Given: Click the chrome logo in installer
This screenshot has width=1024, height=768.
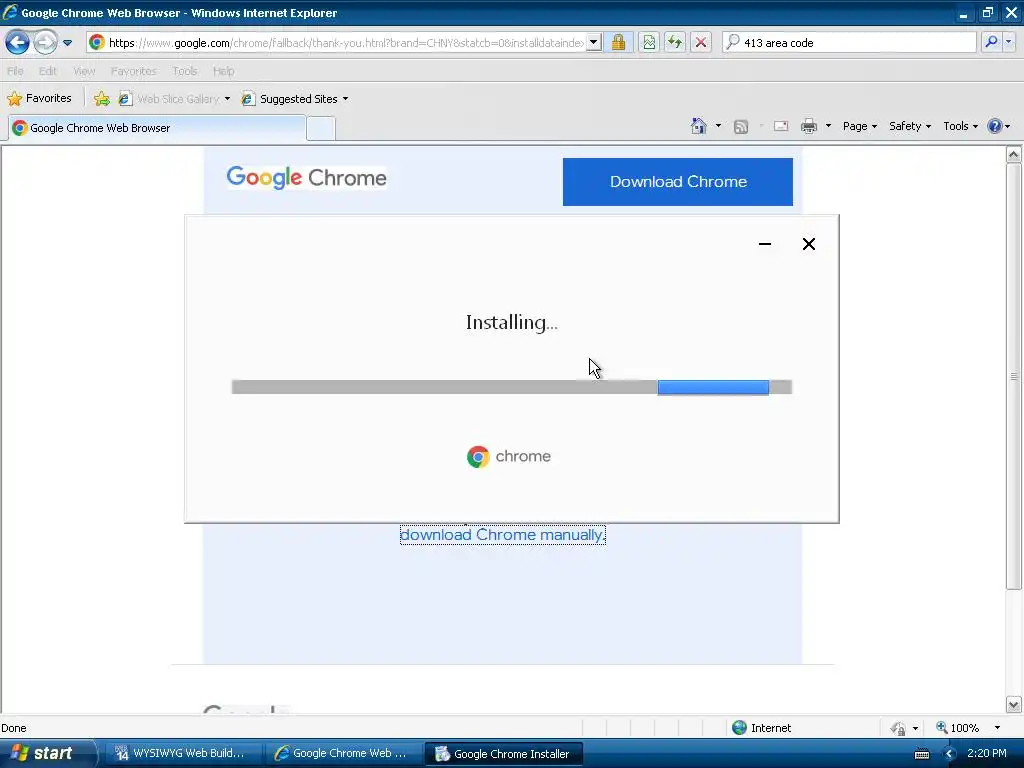Looking at the screenshot, I should pos(509,456).
